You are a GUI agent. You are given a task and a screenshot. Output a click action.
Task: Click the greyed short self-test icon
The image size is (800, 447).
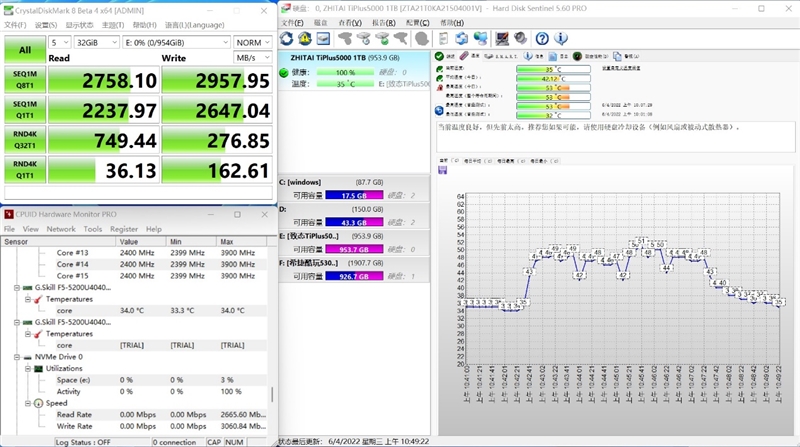[x=345, y=39]
